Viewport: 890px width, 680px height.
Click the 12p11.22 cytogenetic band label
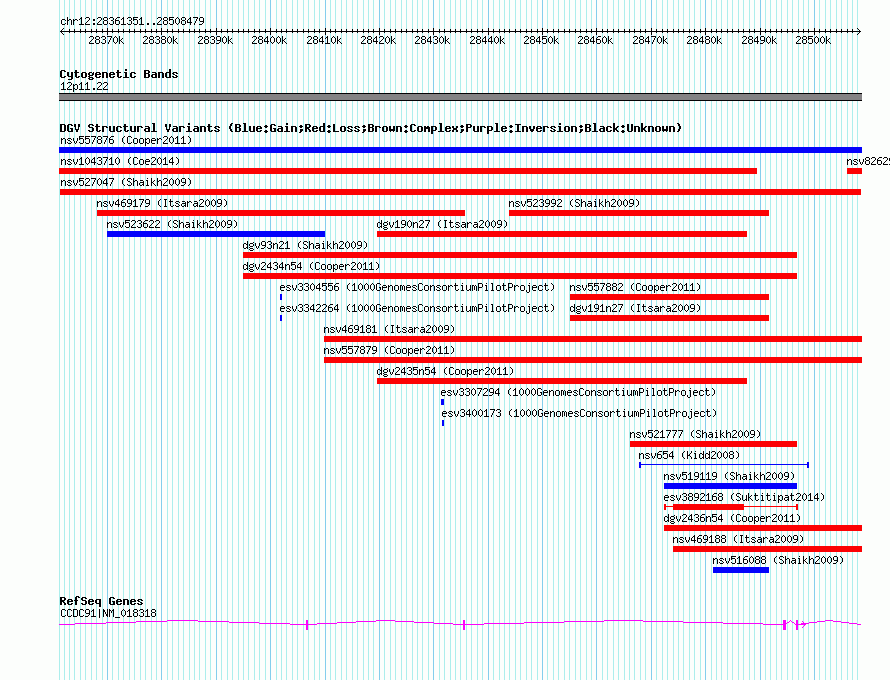click(84, 86)
